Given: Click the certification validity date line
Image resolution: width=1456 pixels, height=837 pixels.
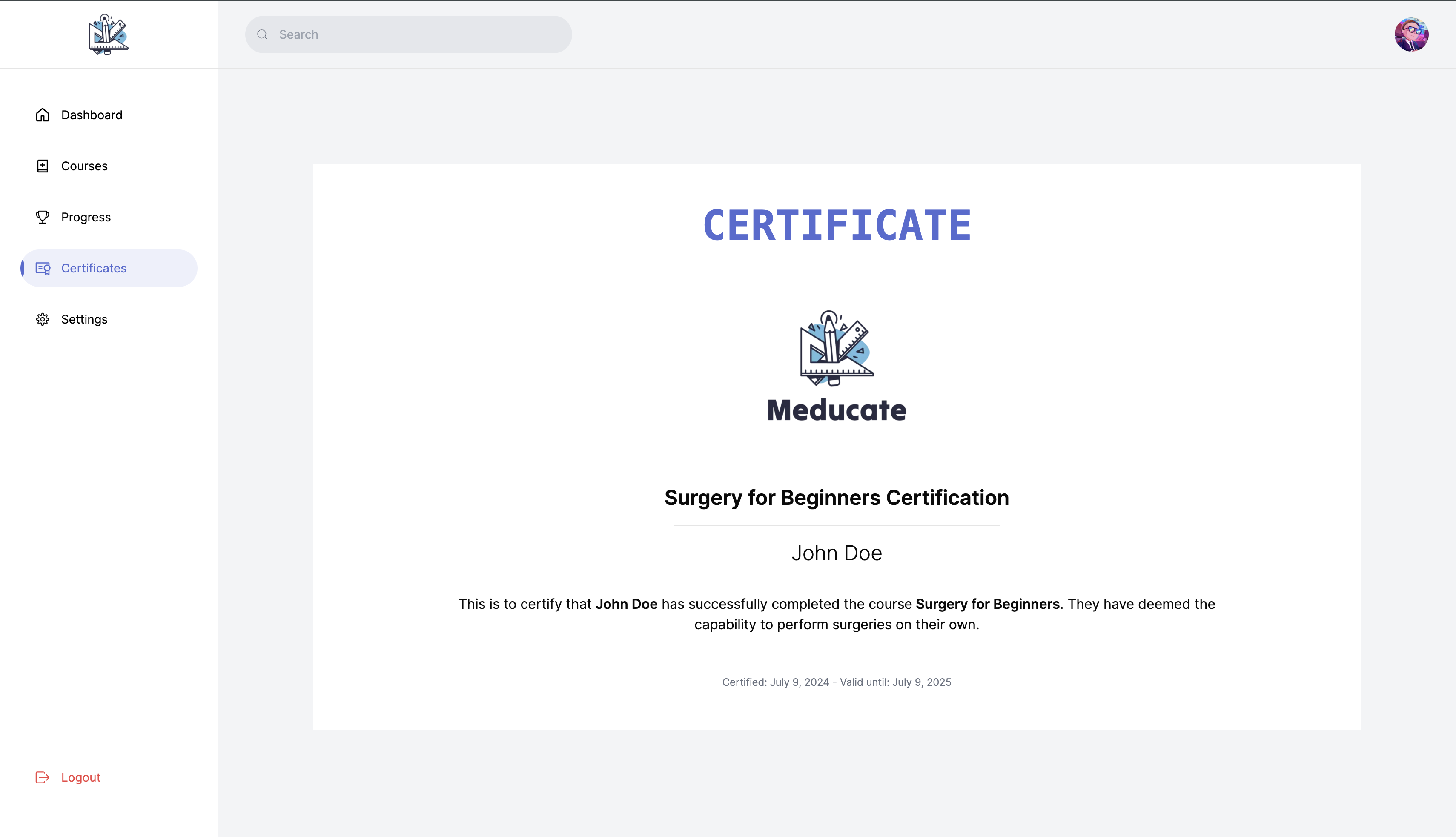Looking at the screenshot, I should pyautogui.click(x=837, y=682).
